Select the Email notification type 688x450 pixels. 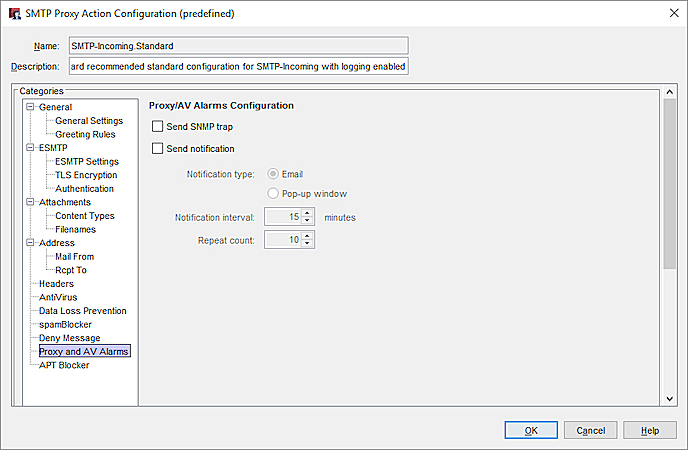[x=273, y=174]
